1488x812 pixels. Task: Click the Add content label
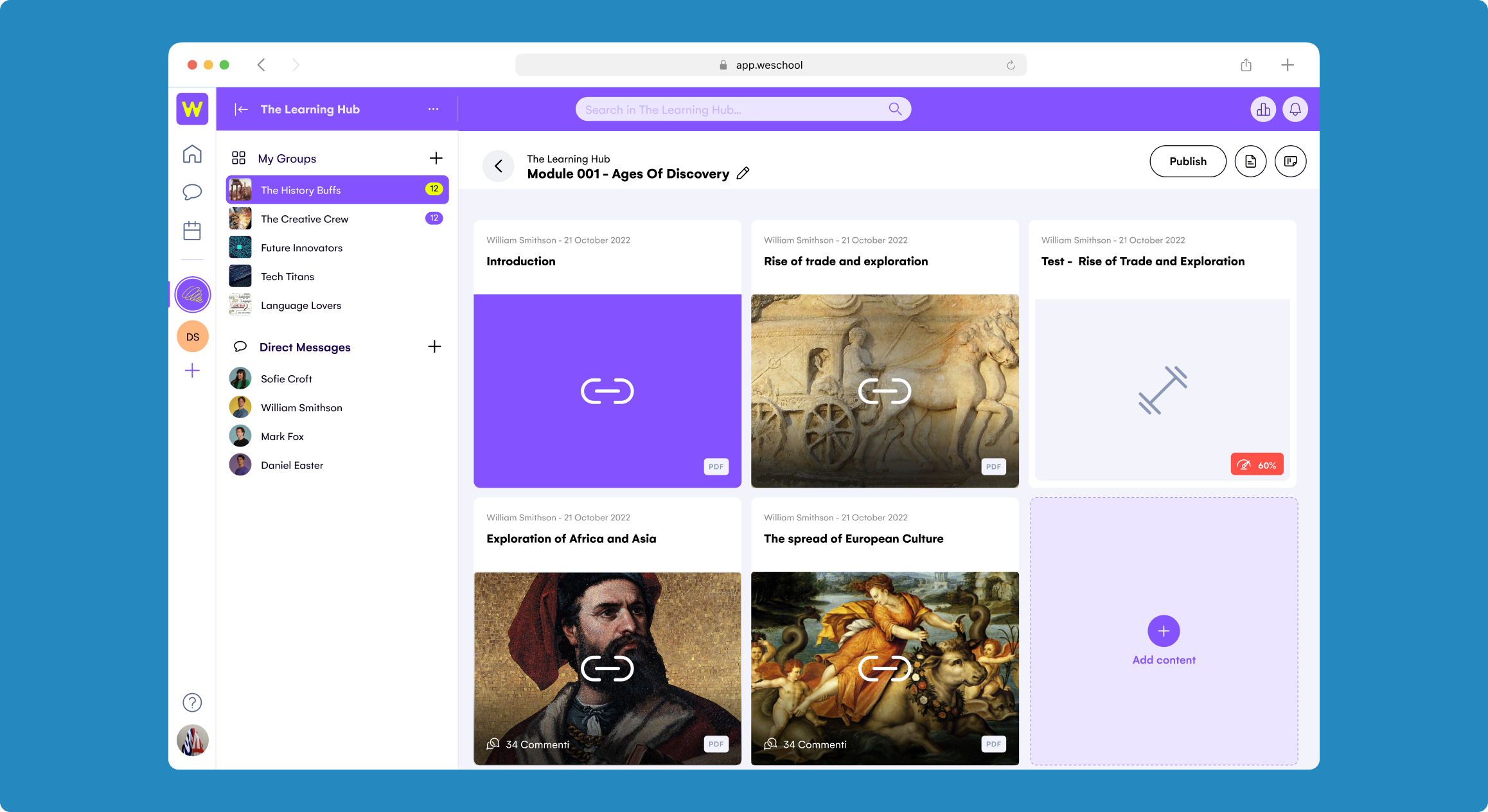[x=1164, y=660]
